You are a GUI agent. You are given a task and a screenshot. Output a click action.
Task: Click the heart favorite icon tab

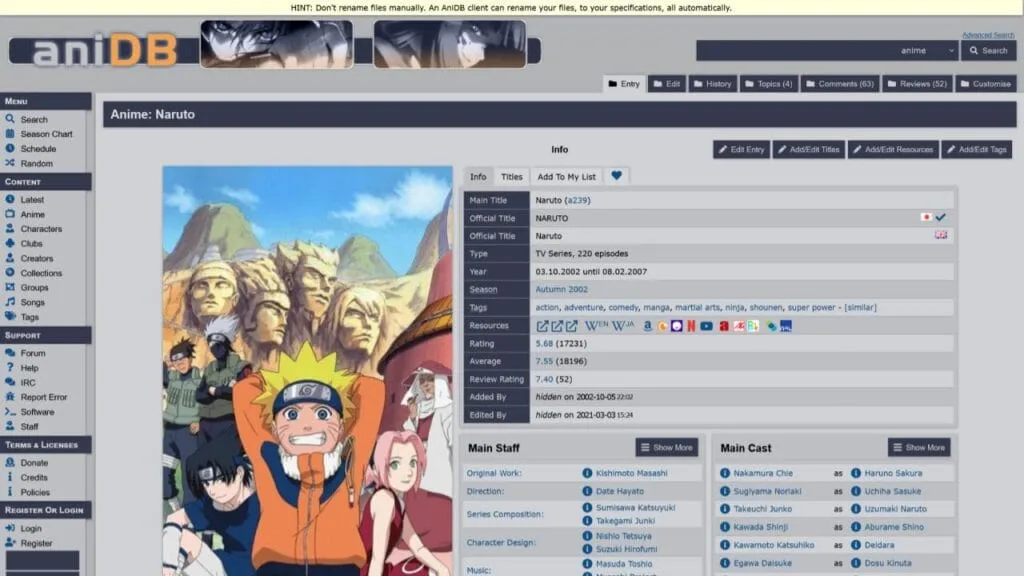point(616,176)
